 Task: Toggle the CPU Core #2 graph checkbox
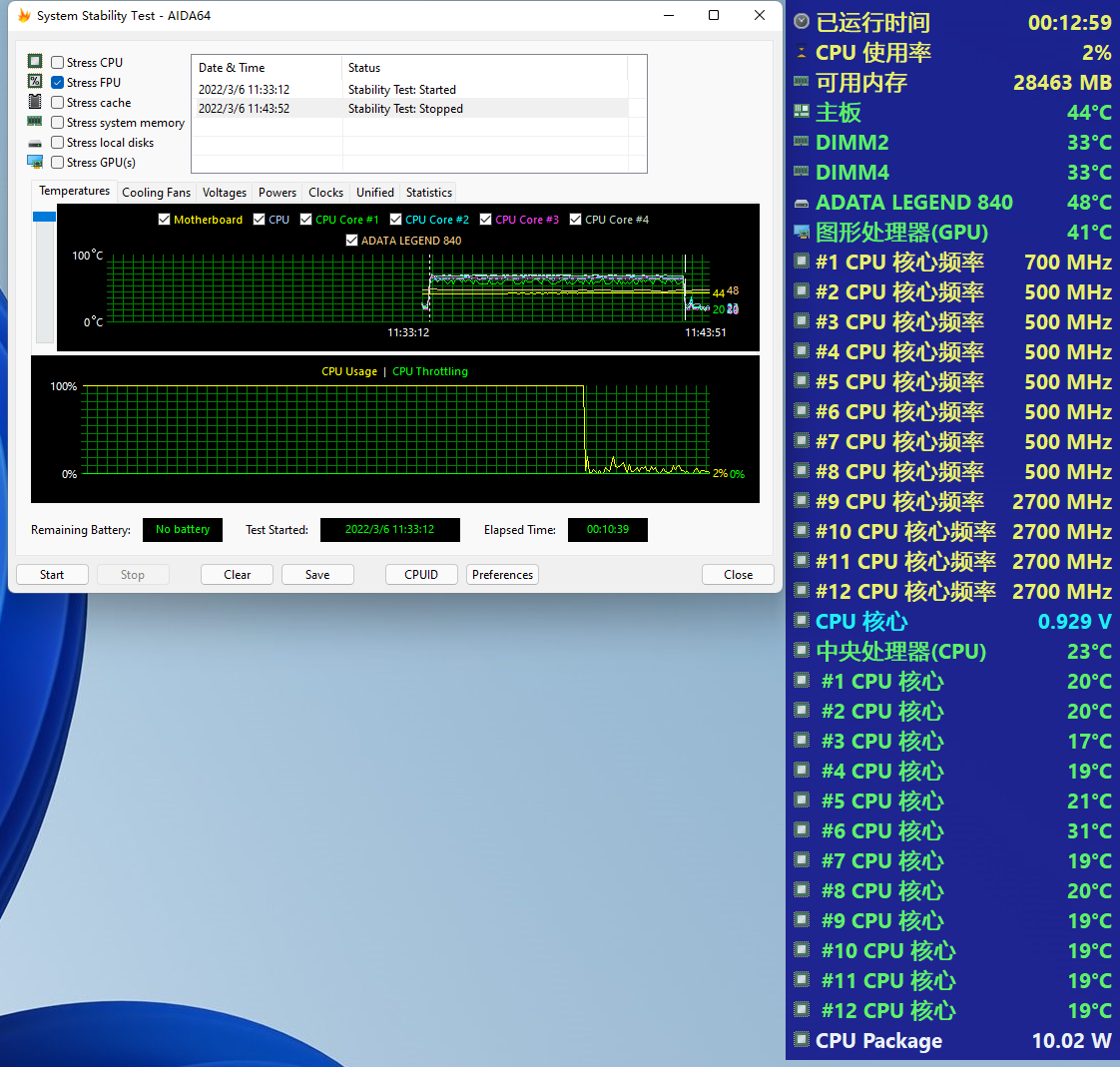pos(395,220)
